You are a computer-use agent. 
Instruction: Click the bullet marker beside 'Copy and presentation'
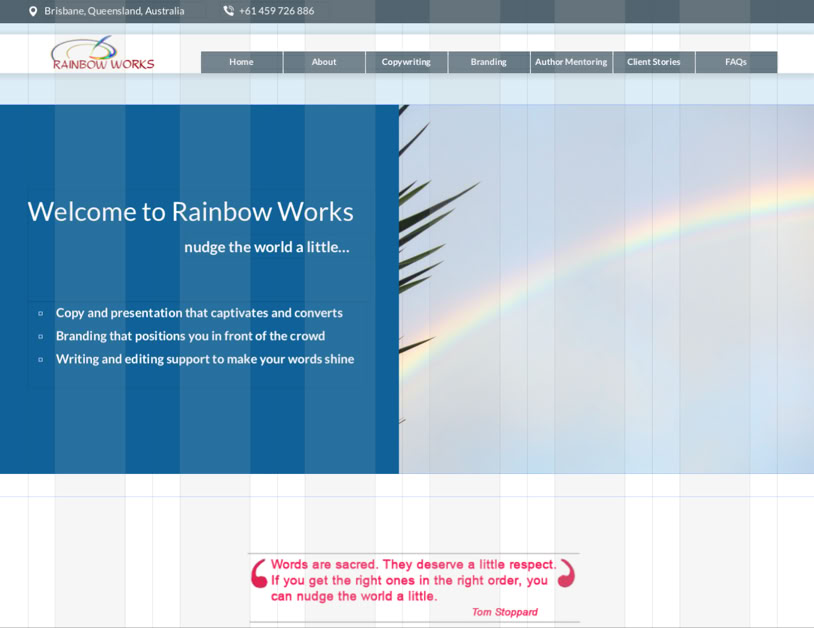coord(41,313)
